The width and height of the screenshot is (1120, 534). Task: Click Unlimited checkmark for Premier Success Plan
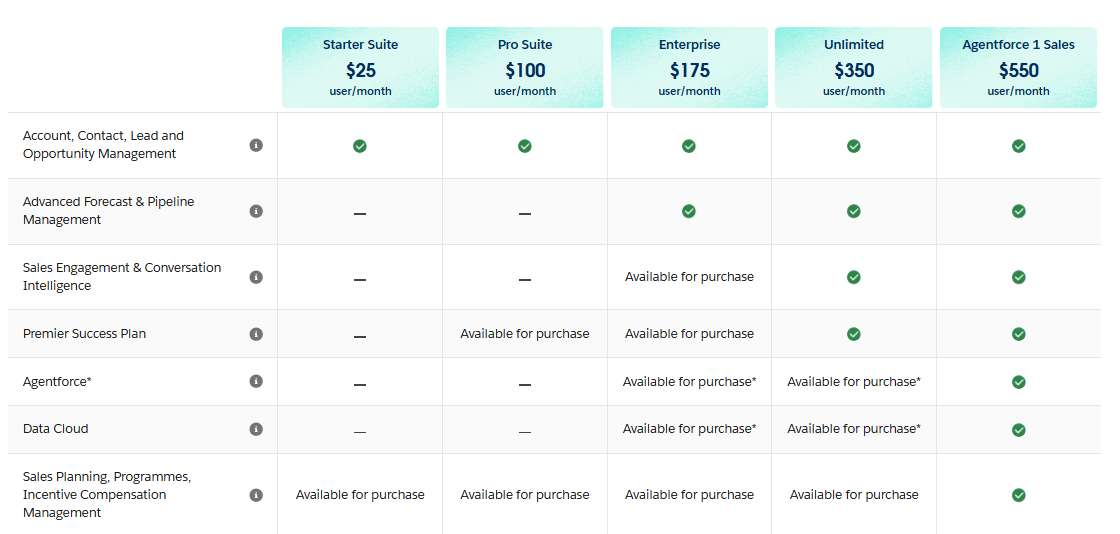(x=854, y=334)
